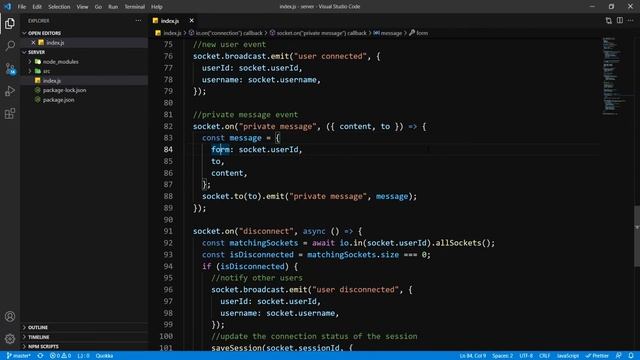Click the Explorer more actions ellipsis

click(x=138, y=20)
